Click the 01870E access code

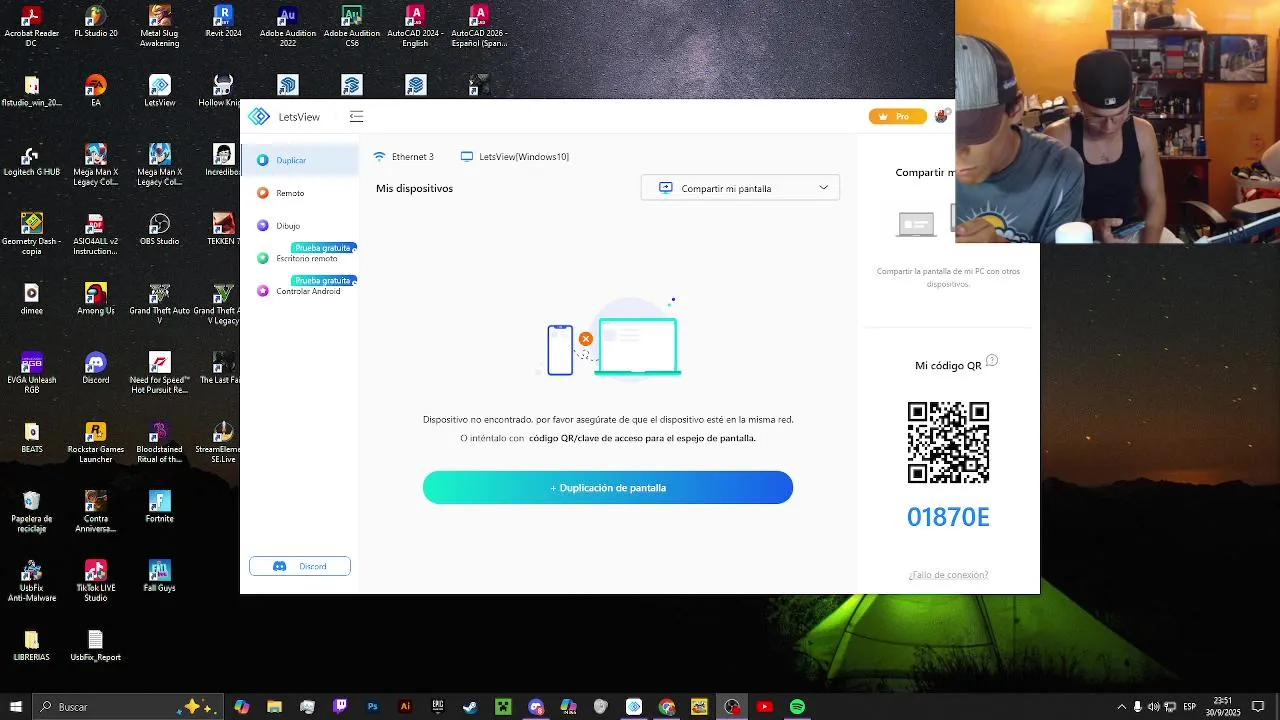948,517
